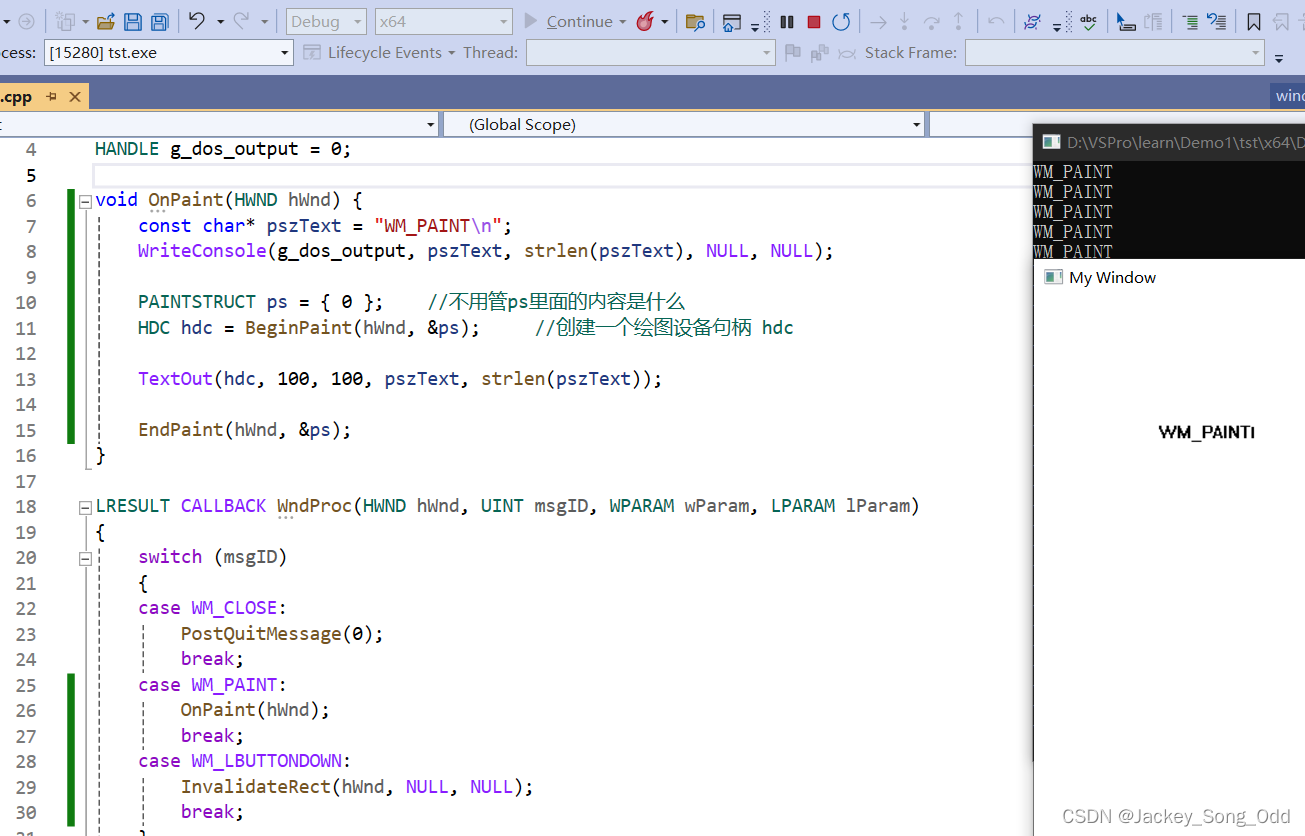The width and height of the screenshot is (1305, 836).
Task: Step out with the up-arrow icon
Action: (959, 21)
